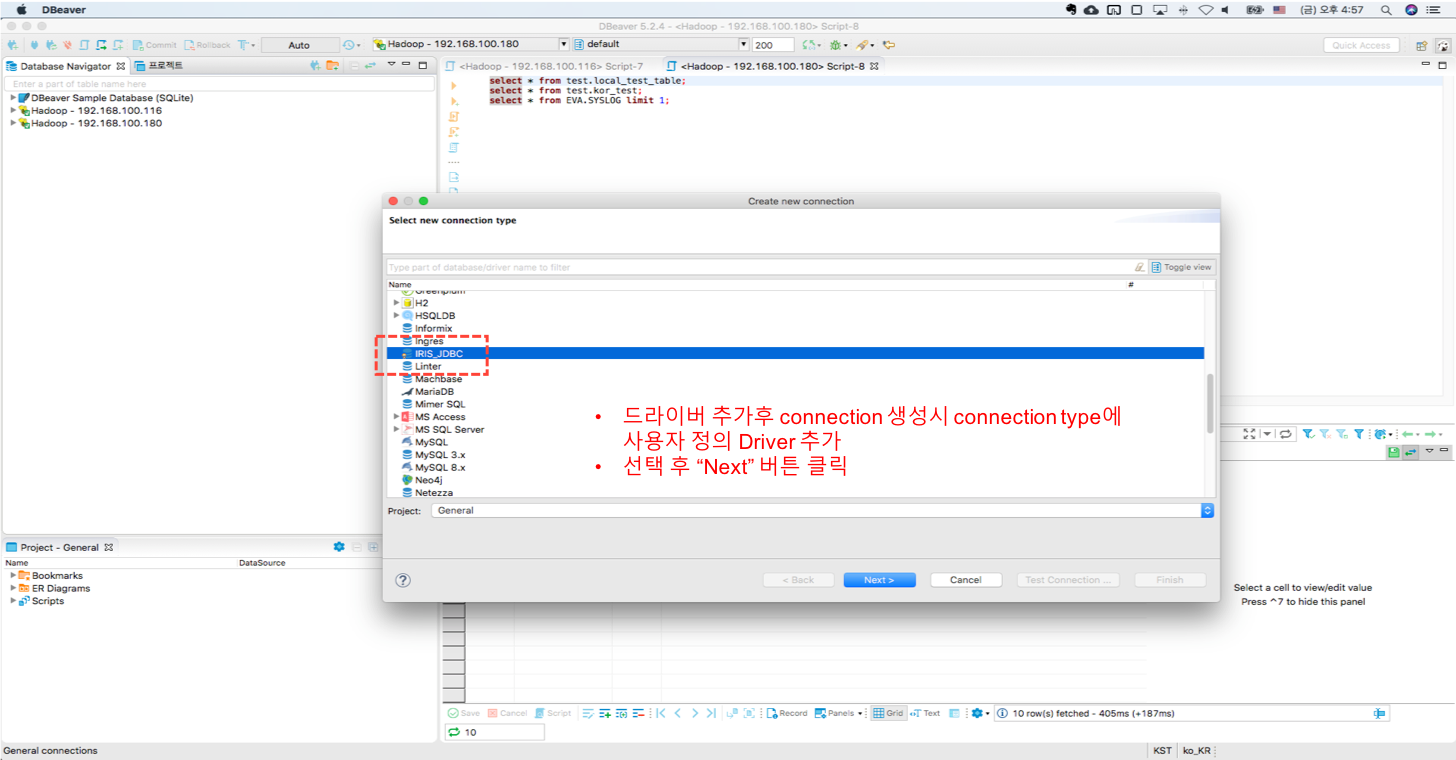Viewport: 1456px width, 760px height.
Task: Select Linter driver in the list
Action: (428, 366)
